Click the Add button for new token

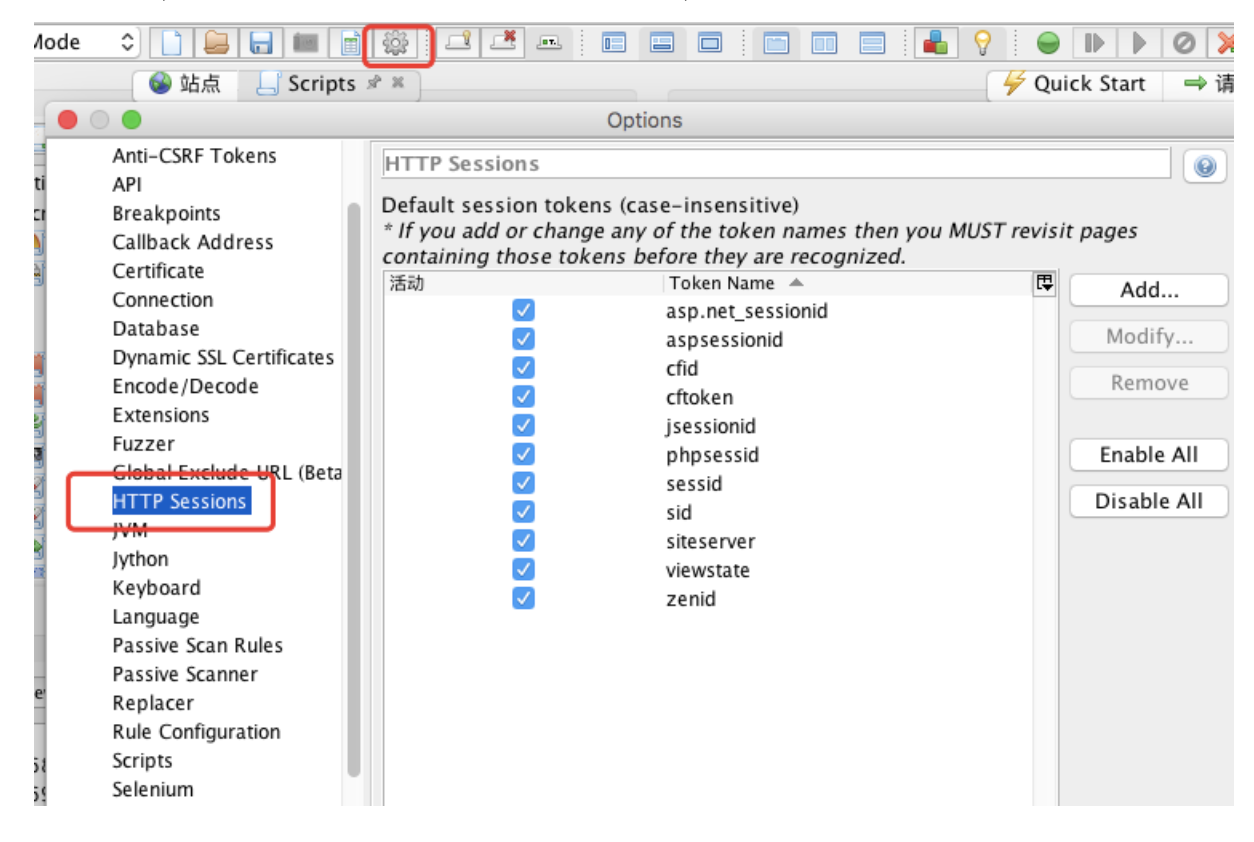coord(1148,290)
